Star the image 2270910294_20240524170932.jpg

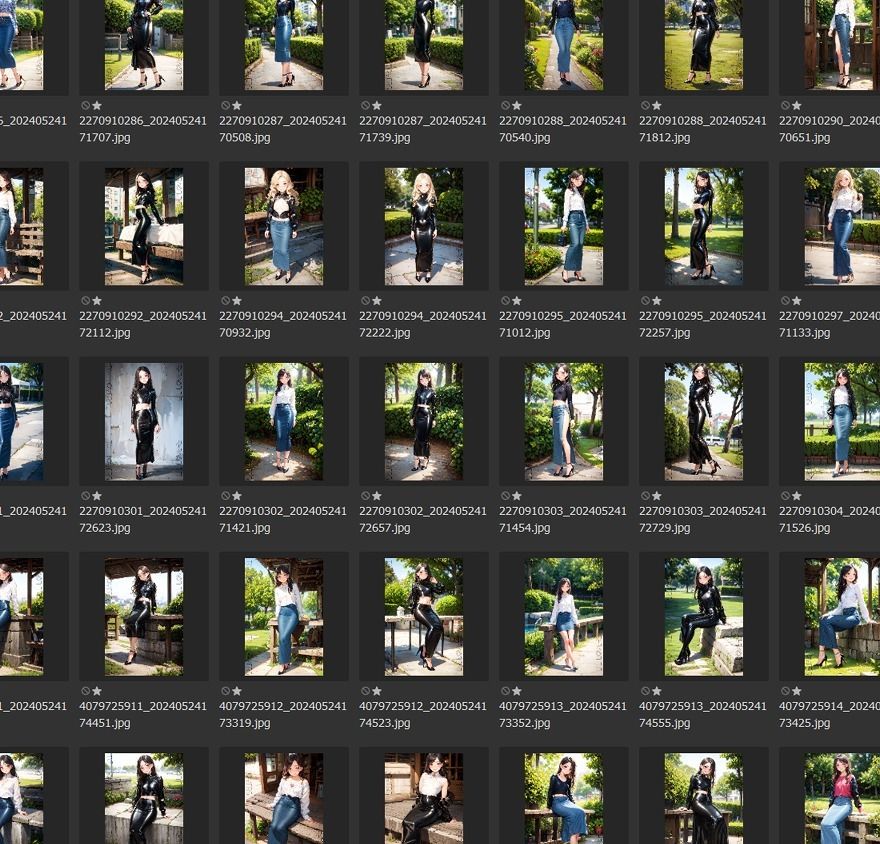tap(237, 301)
